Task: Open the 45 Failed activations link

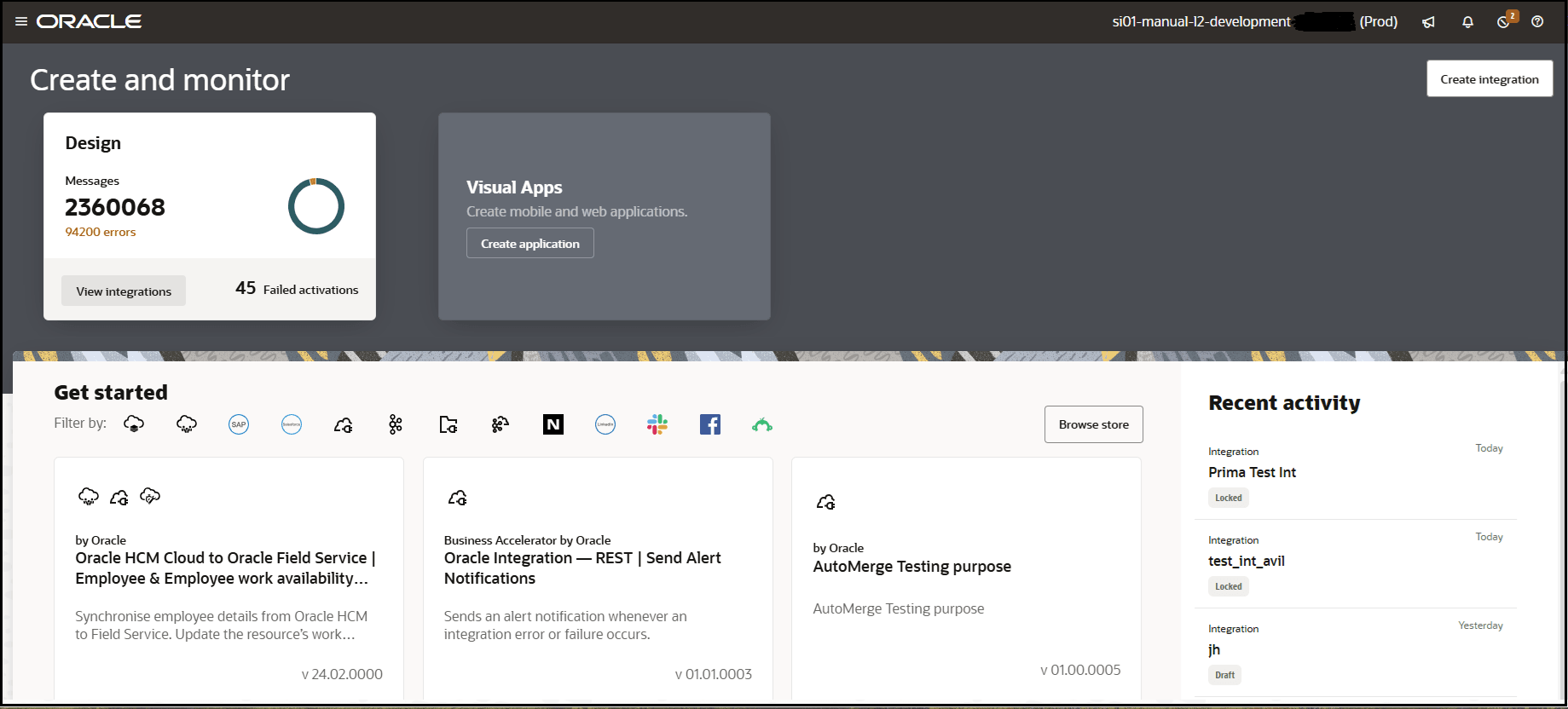Action: (297, 289)
